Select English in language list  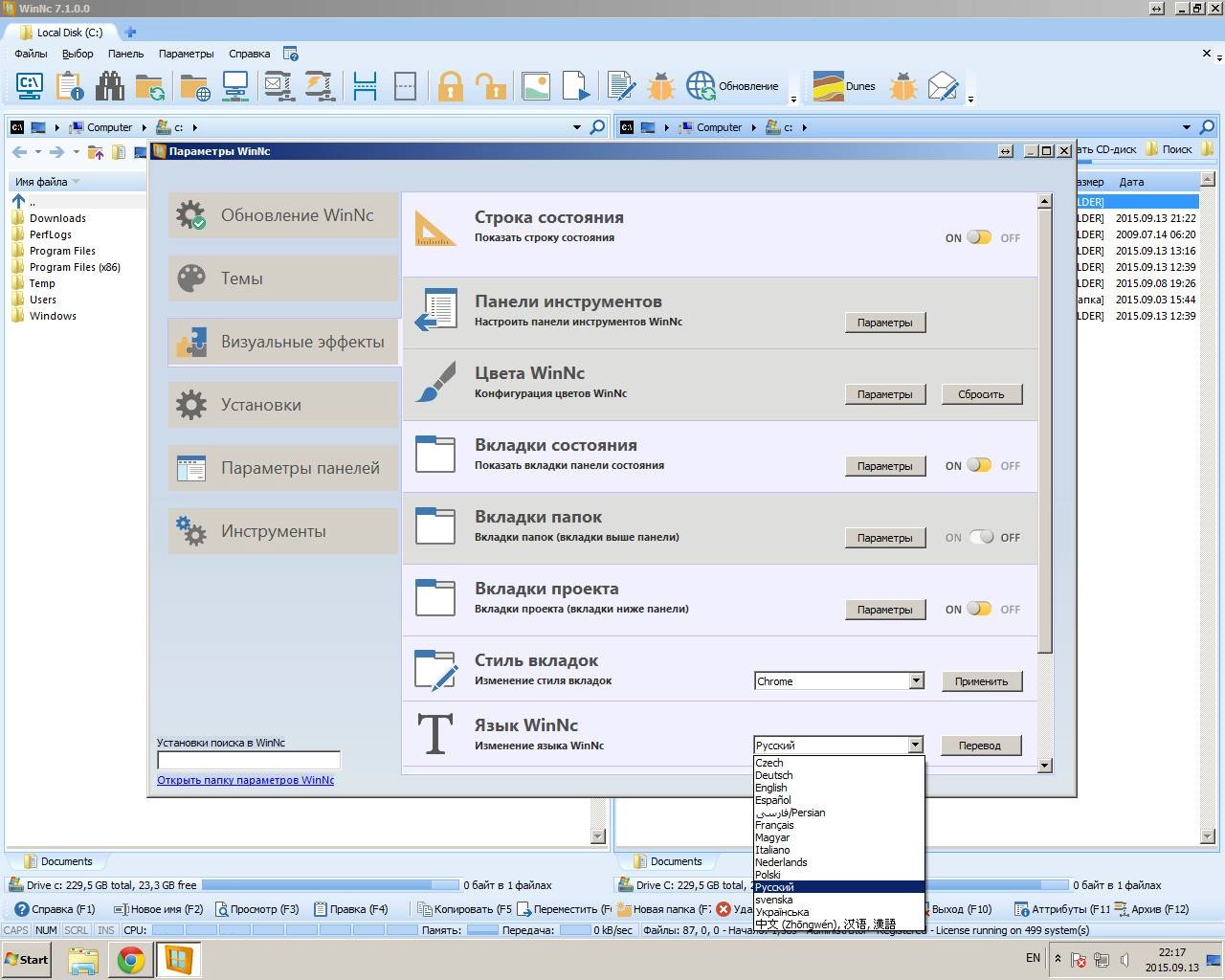click(x=839, y=788)
